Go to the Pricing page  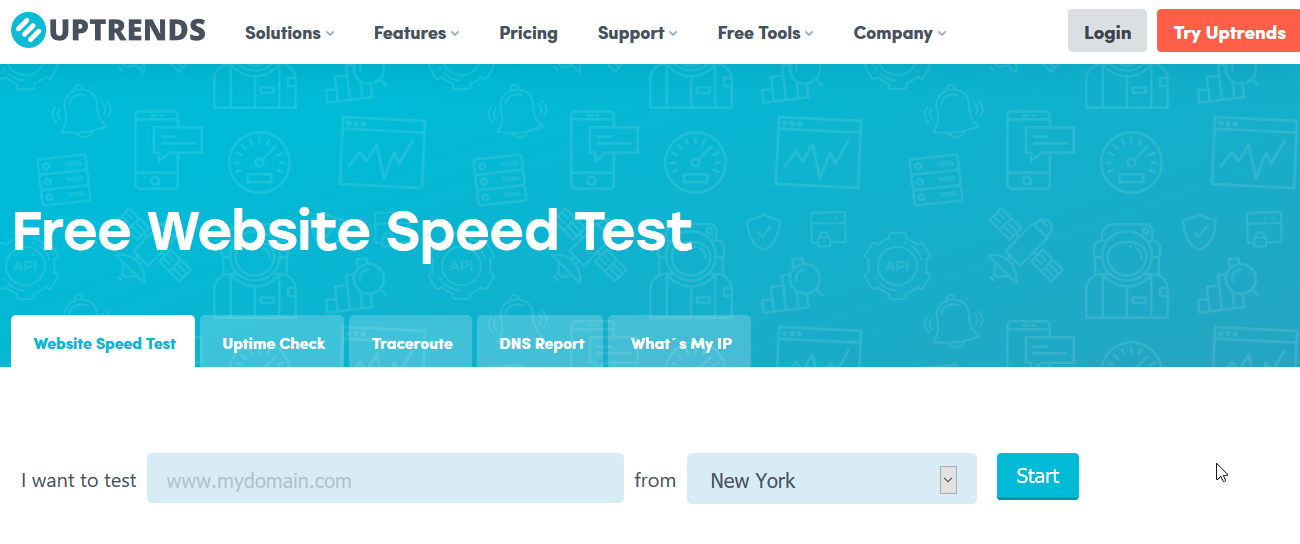click(528, 33)
